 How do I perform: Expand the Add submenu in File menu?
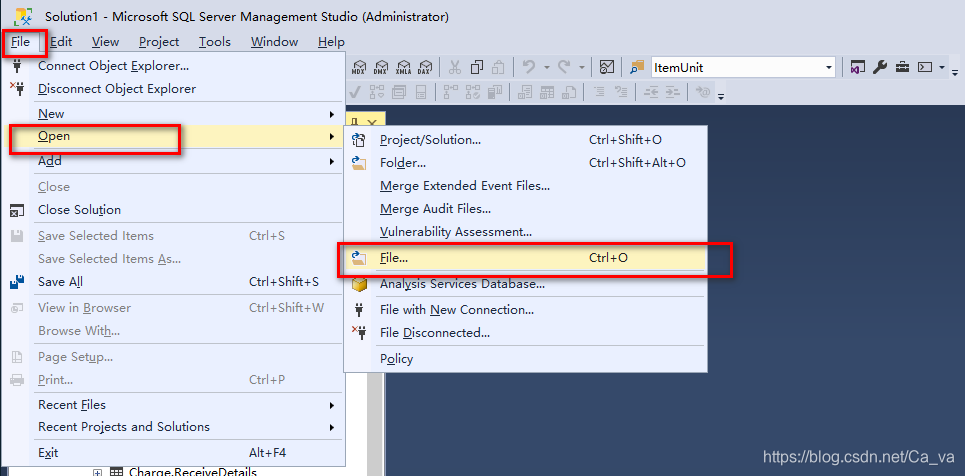(x=332, y=161)
